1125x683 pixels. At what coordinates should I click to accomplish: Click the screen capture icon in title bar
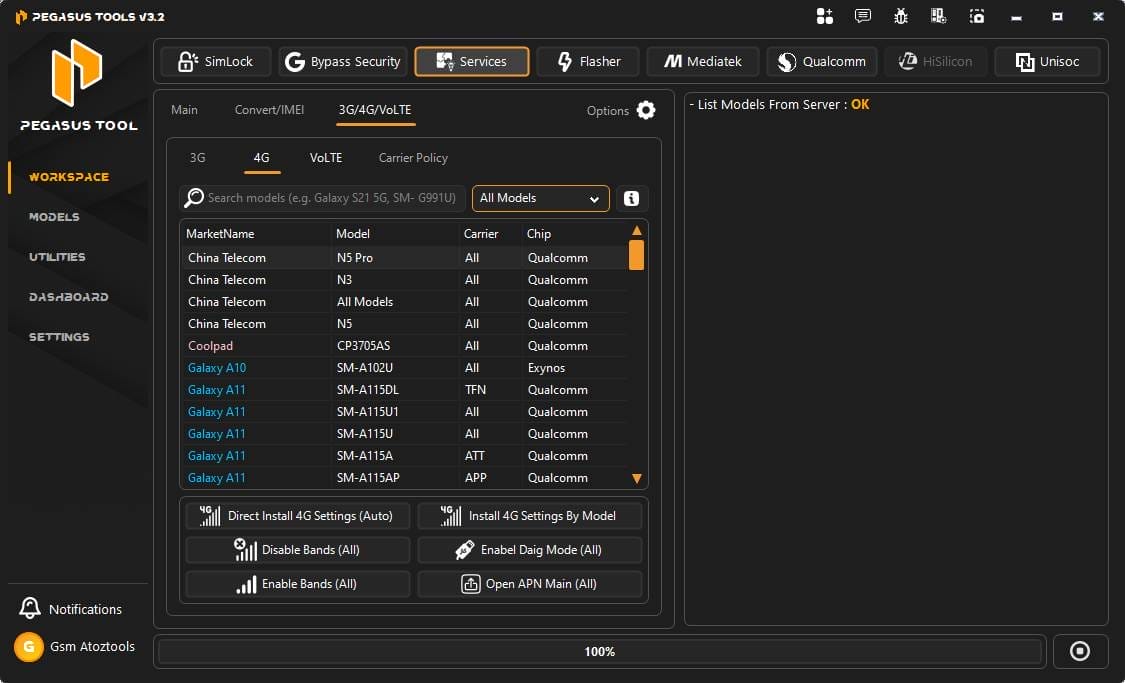coord(976,16)
